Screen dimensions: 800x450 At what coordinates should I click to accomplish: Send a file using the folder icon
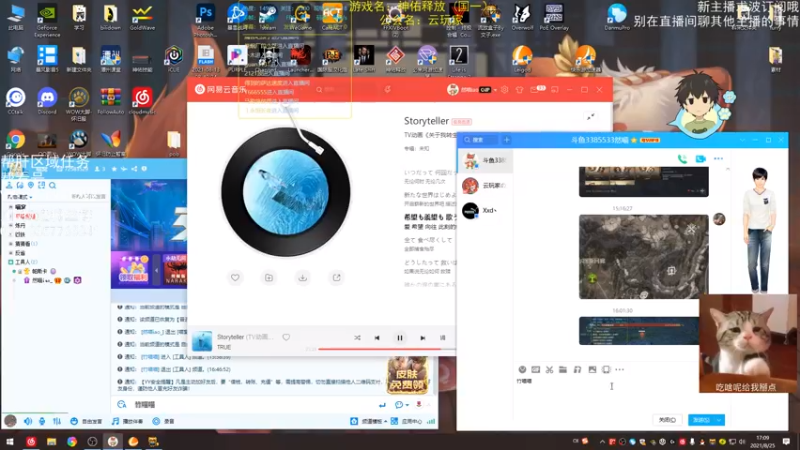[x=563, y=369]
